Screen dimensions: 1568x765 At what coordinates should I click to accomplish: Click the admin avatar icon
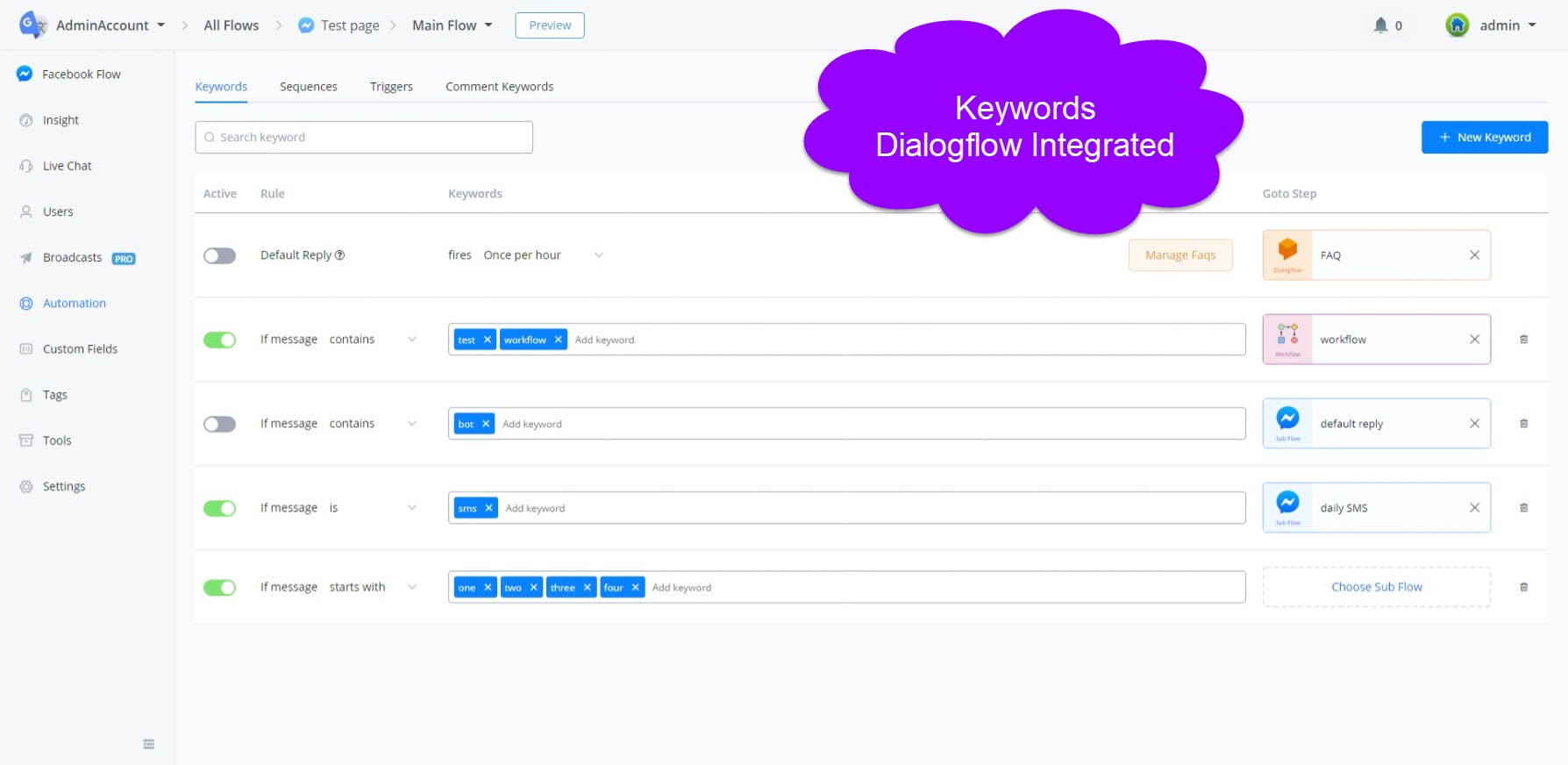coord(1457,25)
